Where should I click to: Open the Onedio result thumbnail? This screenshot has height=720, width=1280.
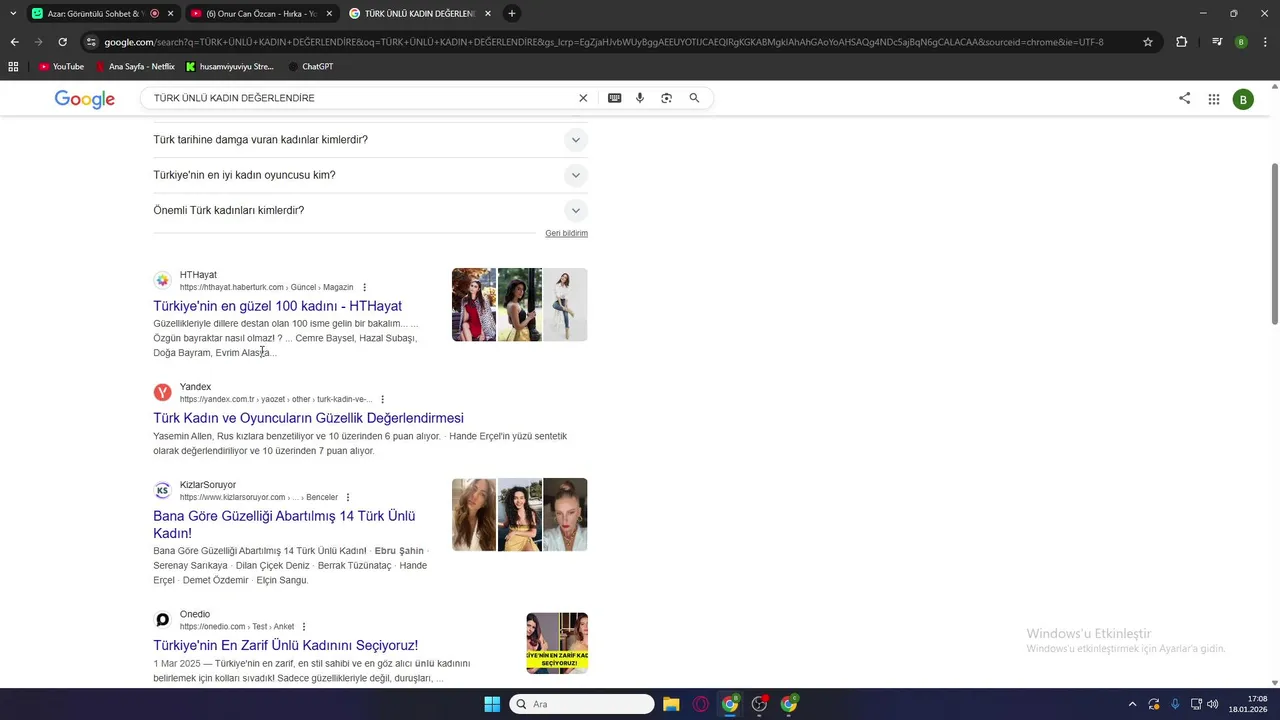click(x=557, y=643)
